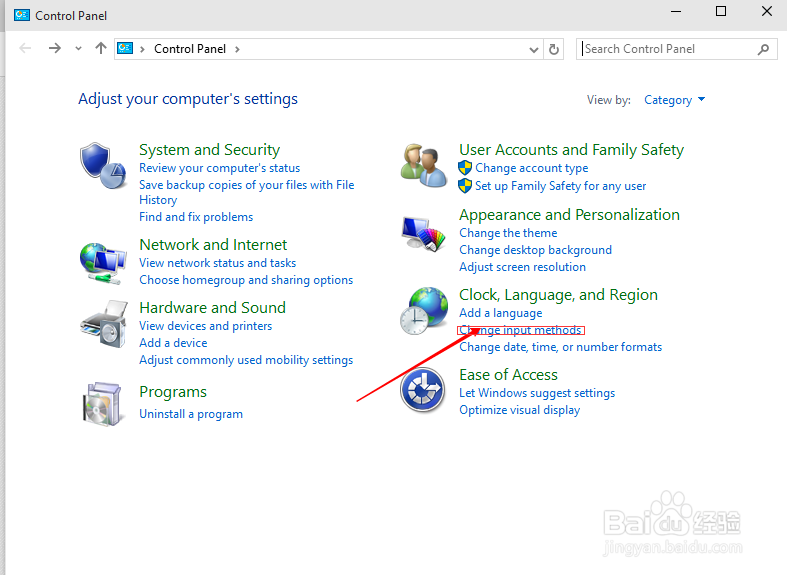Click the Network and Internet globe icon
Viewport: 787px width, 575px height.
tap(103, 262)
